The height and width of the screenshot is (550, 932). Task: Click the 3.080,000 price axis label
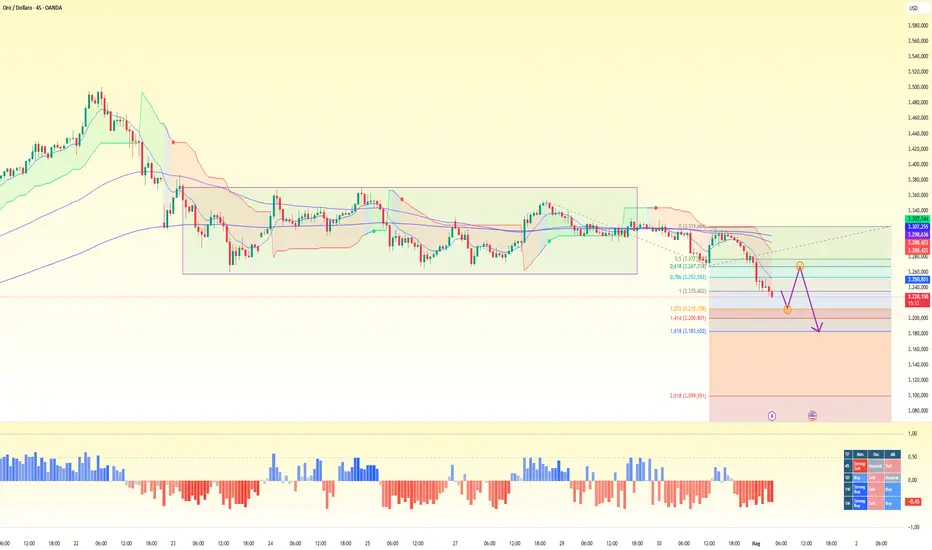[918, 411]
